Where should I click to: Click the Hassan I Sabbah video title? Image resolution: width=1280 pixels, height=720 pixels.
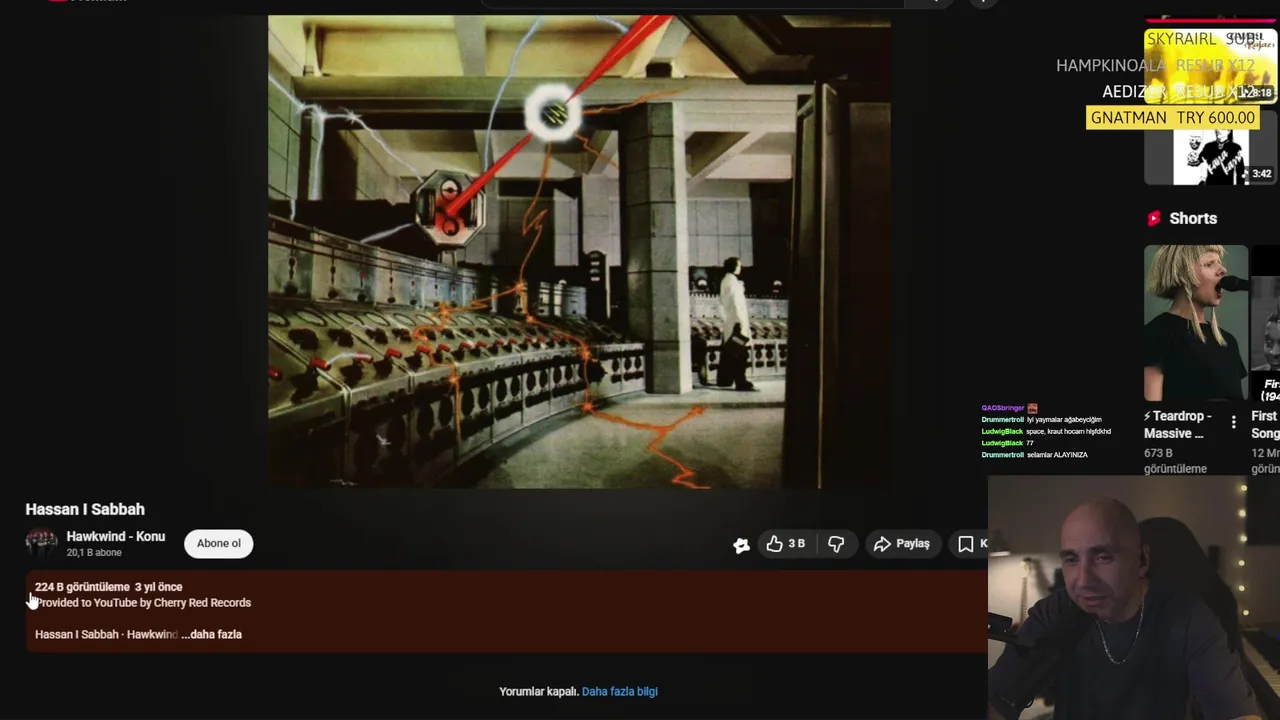[85, 510]
